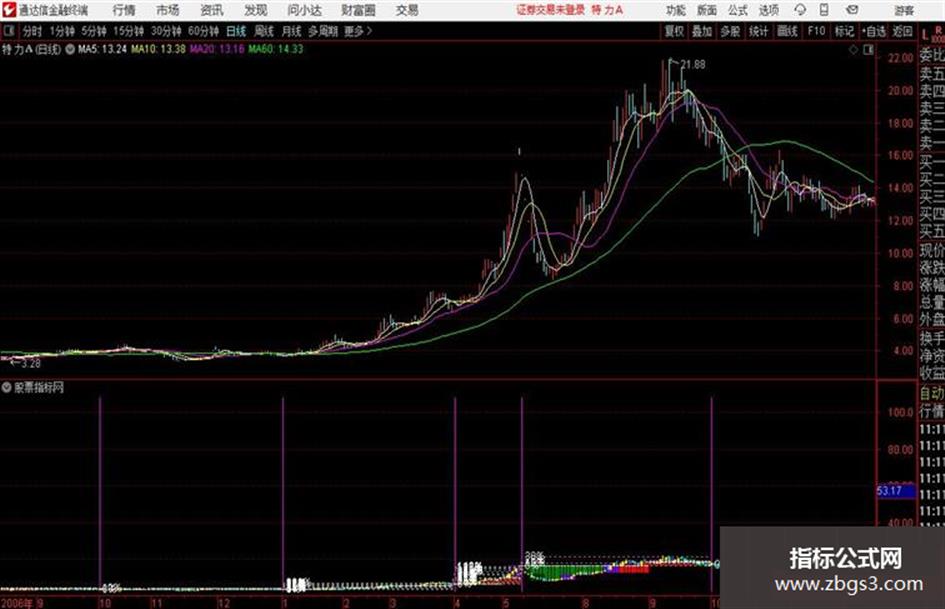945x609 pixels.
Task: Open the customer service headset icon
Action: point(800,10)
